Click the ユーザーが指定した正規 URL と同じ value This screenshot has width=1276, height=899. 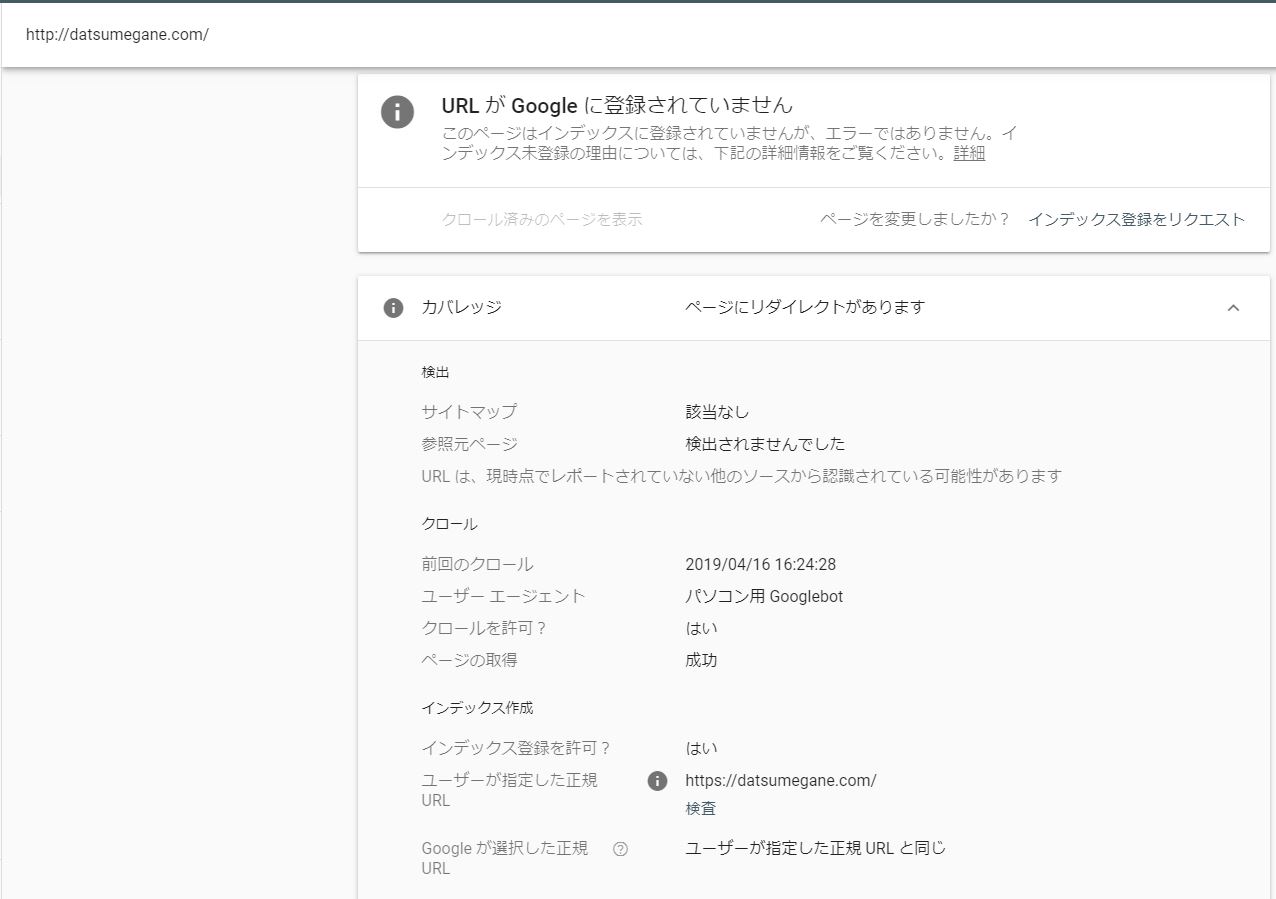[x=815, y=848]
